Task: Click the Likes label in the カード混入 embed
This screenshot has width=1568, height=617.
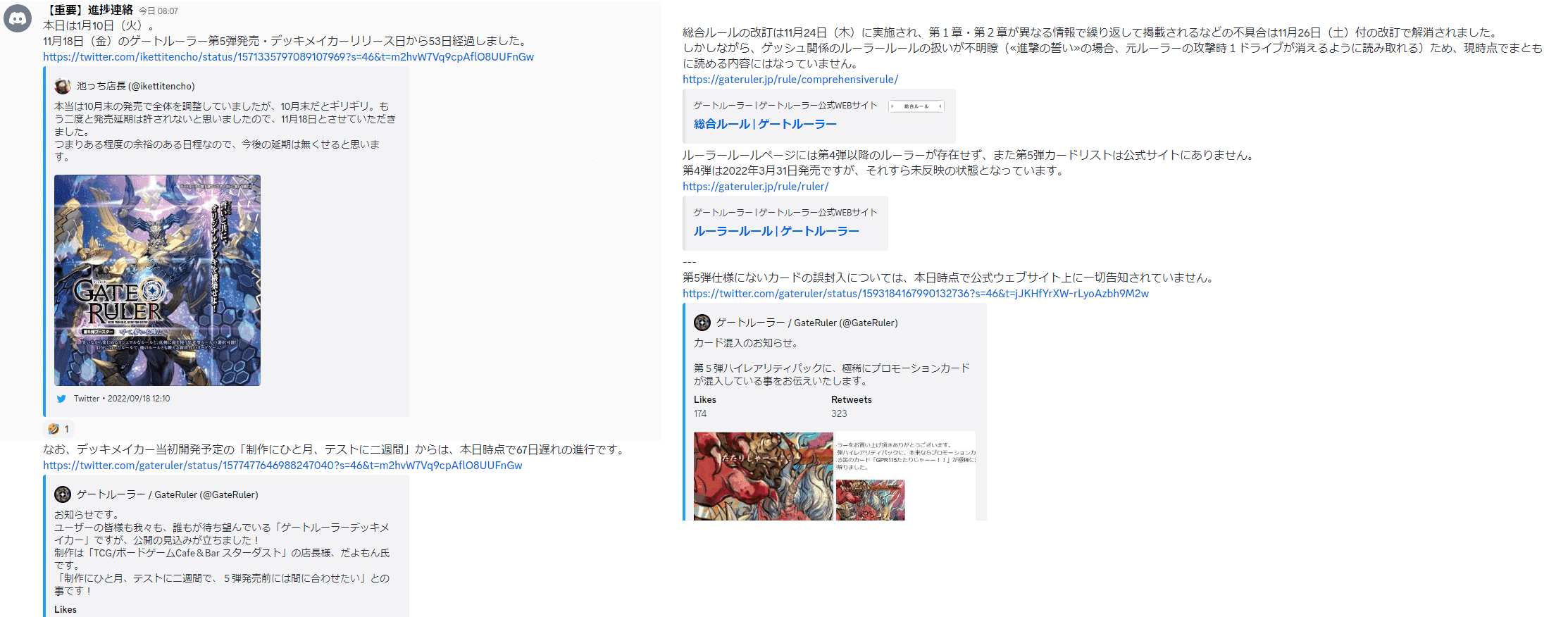Action: click(705, 399)
